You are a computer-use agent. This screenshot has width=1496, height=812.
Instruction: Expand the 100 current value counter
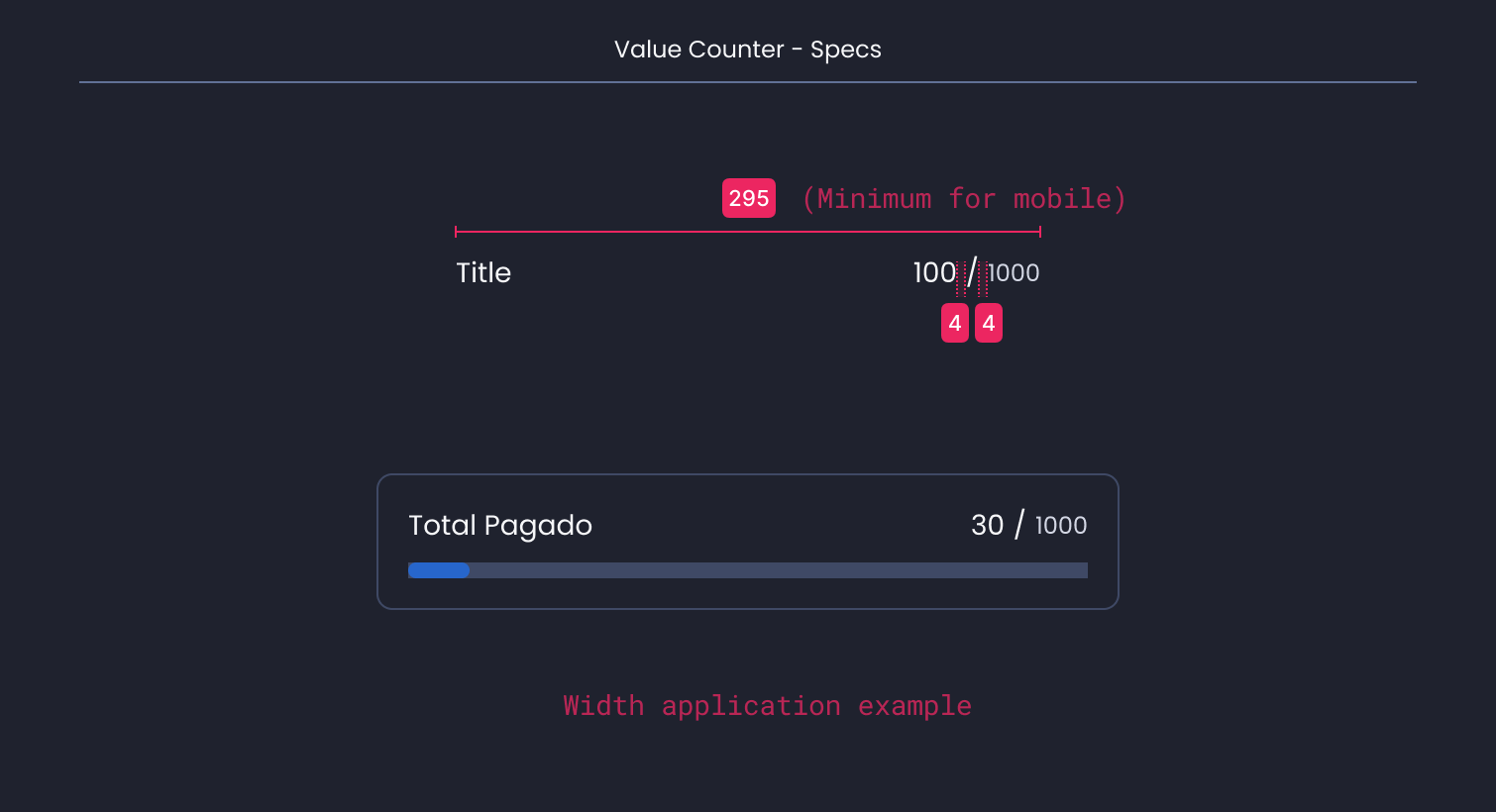pos(932,272)
